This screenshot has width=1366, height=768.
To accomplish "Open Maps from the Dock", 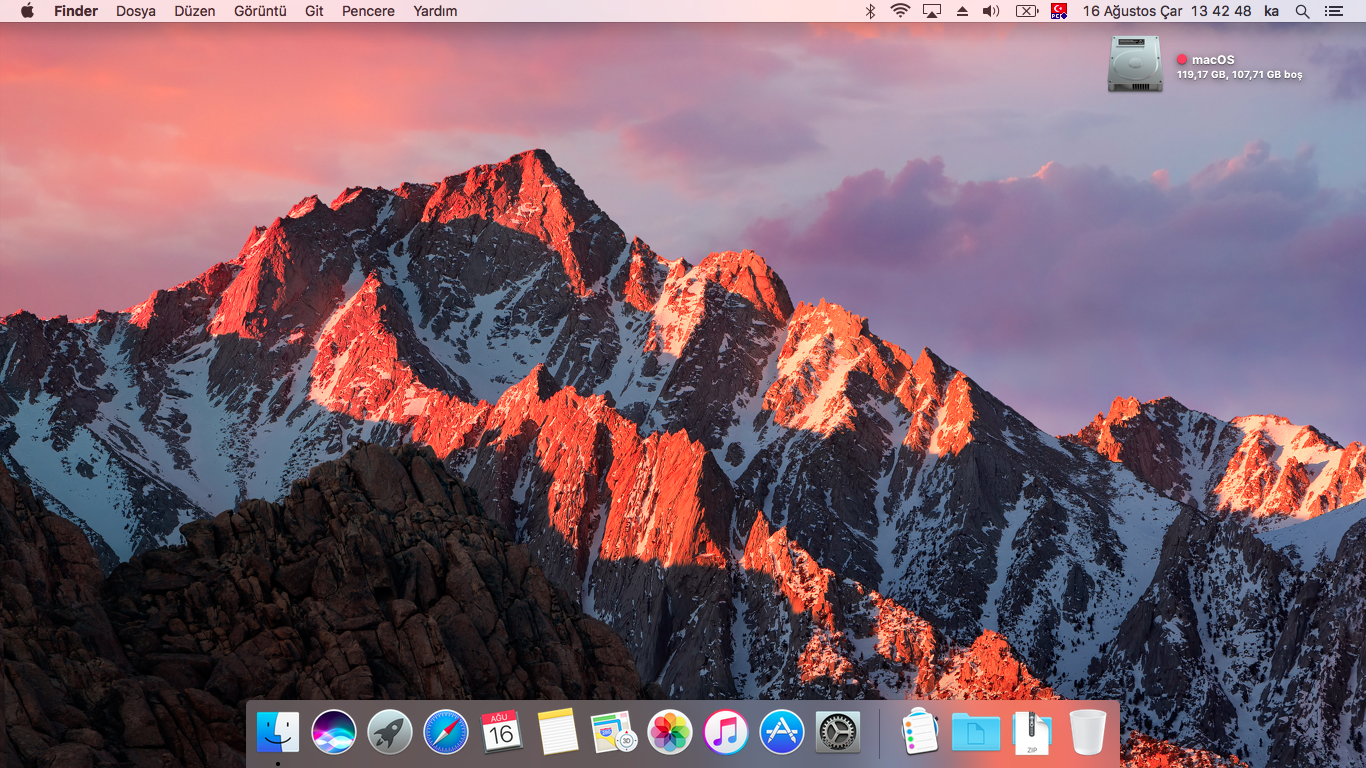I will click(x=614, y=732).
